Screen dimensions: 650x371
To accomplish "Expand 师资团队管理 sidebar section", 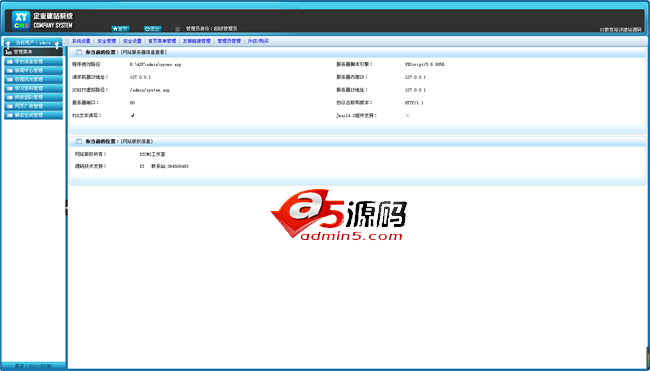I will [x=33, y=97].
